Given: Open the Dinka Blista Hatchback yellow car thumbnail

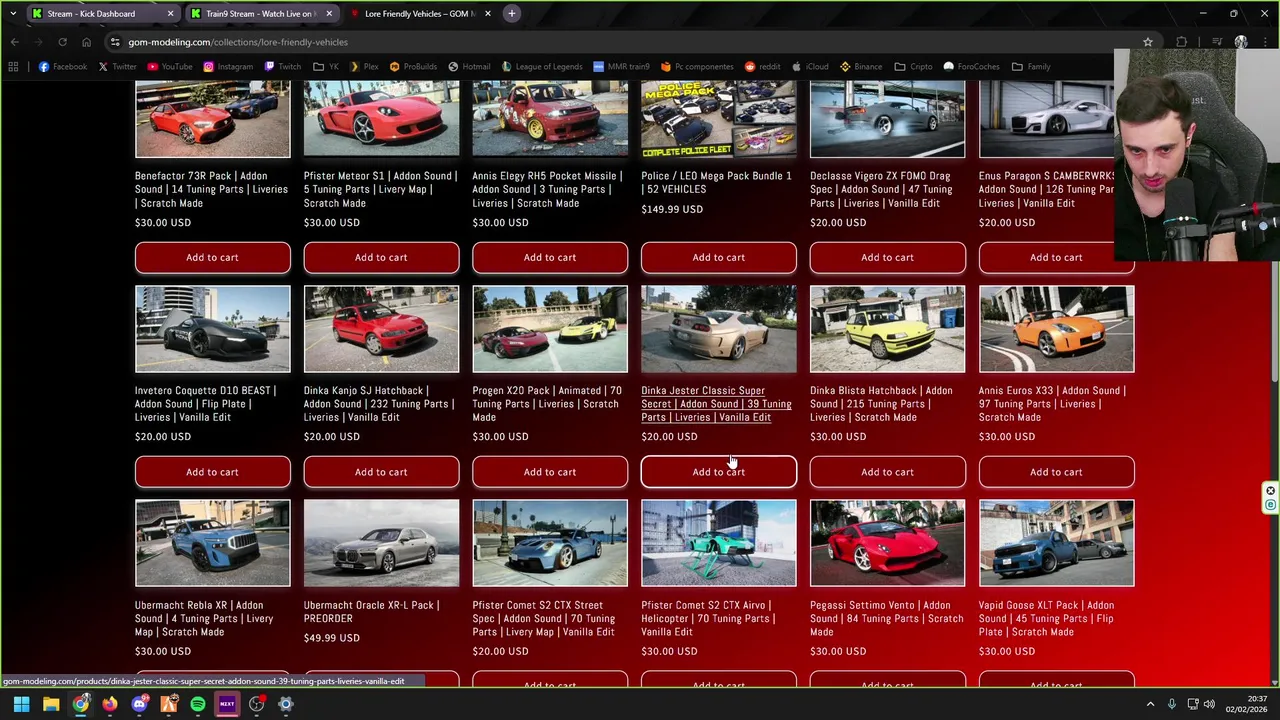Looking at the screenshot, I should [x=888, y=329].
